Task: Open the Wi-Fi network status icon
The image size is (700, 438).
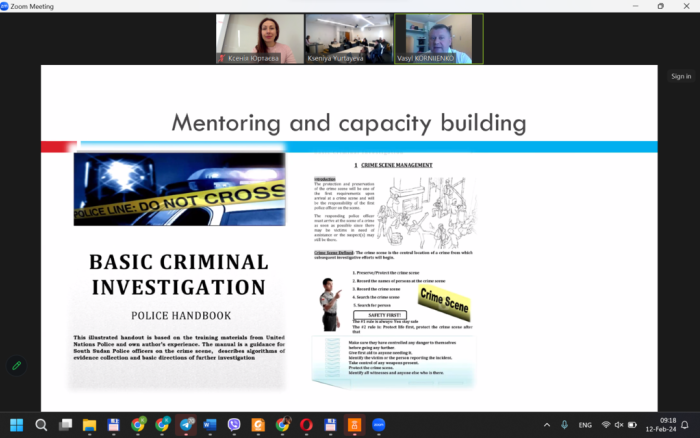Action: tap(605, 425)
